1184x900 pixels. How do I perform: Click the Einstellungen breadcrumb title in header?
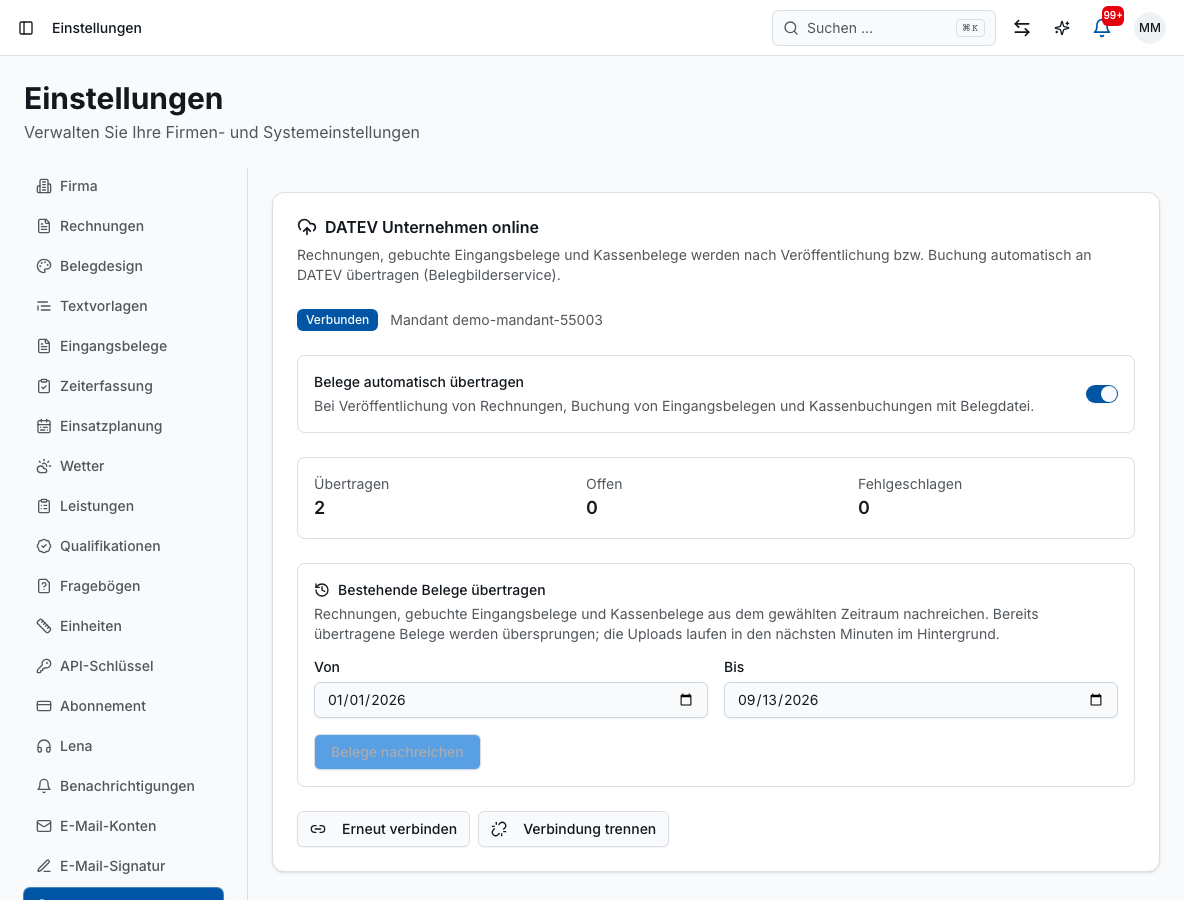[97, 28]
